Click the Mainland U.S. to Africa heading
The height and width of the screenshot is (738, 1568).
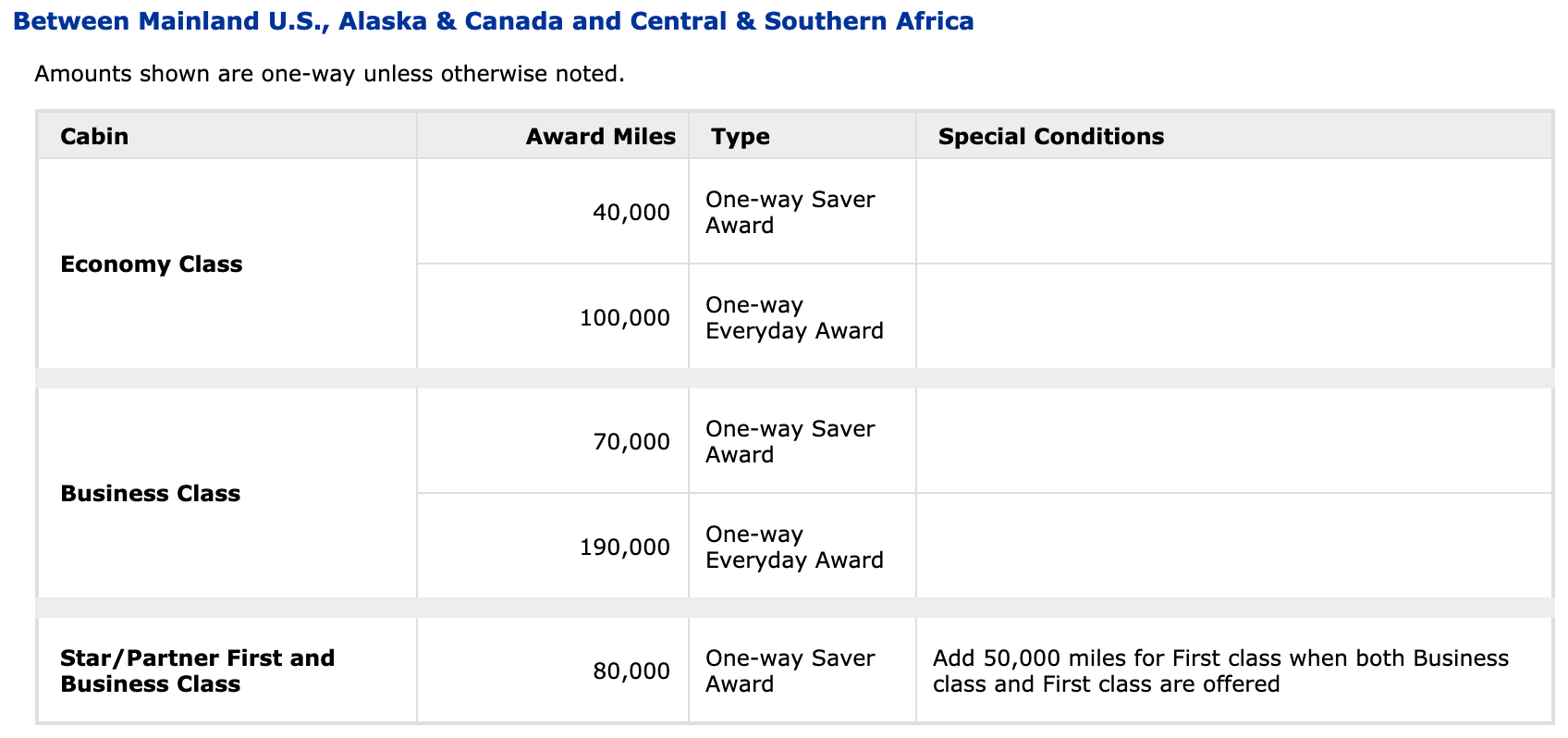tap(494, 21)
